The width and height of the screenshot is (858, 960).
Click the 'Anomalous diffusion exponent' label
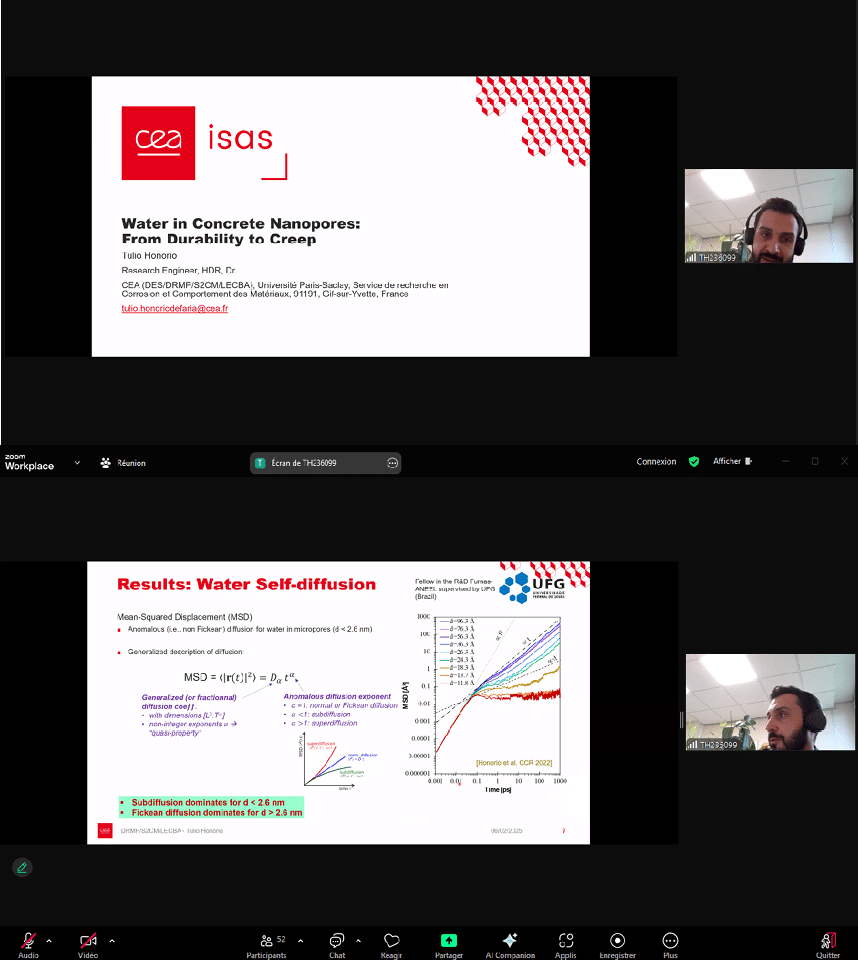tap(337, 696)
